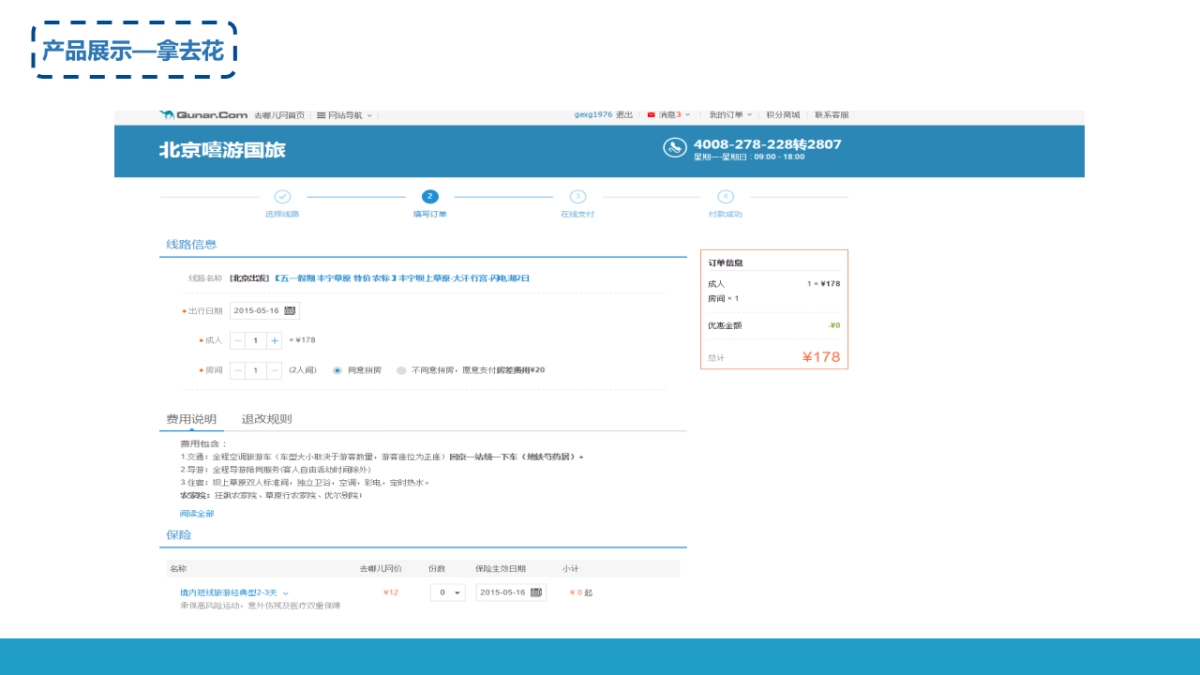
Task: Click the red 消息 message icon
Action: coord(650,113)
